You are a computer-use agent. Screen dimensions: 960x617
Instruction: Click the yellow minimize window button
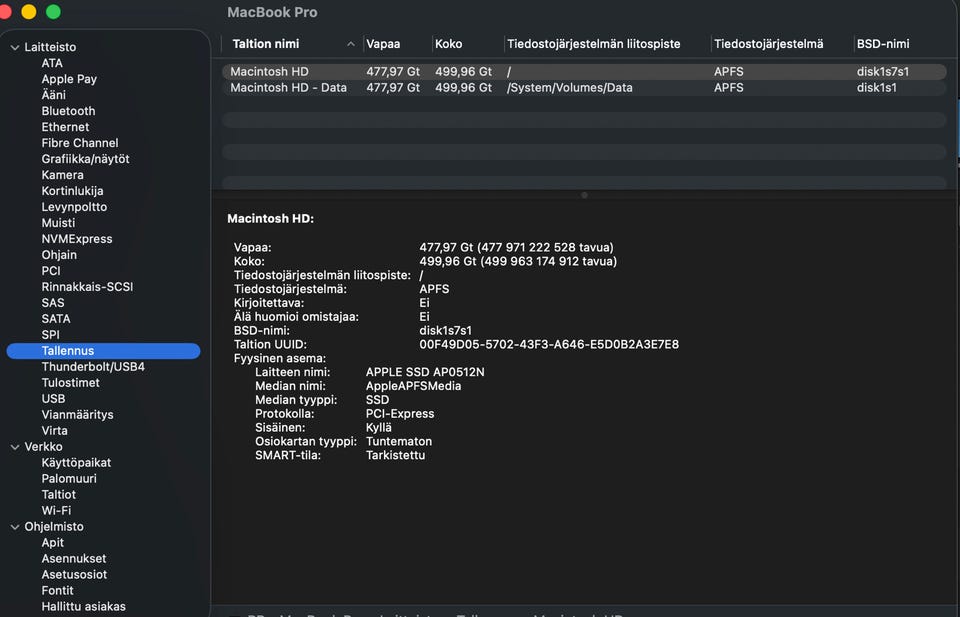point(29,12)
